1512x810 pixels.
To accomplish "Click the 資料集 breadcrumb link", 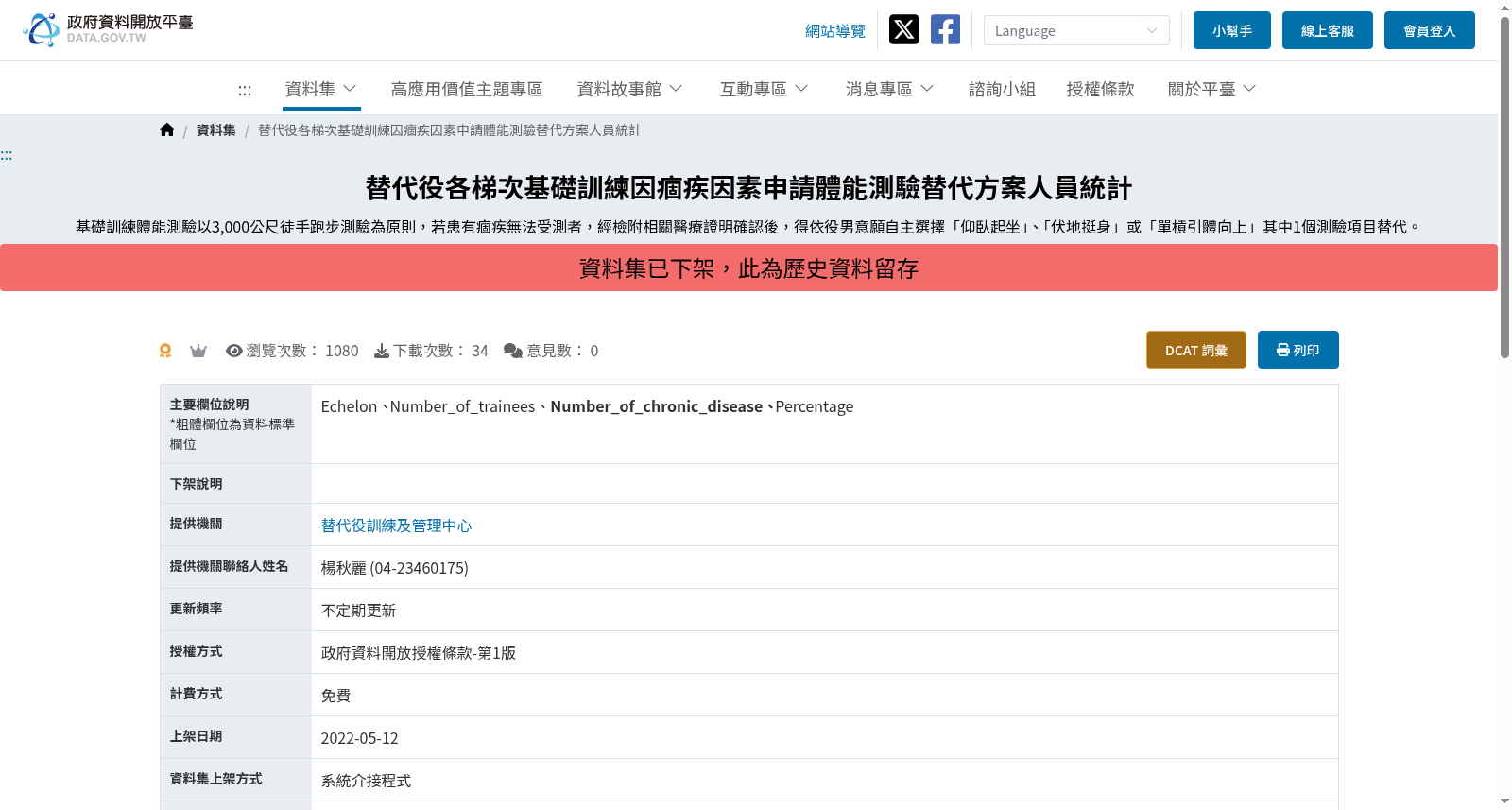I will pos(215,130).
